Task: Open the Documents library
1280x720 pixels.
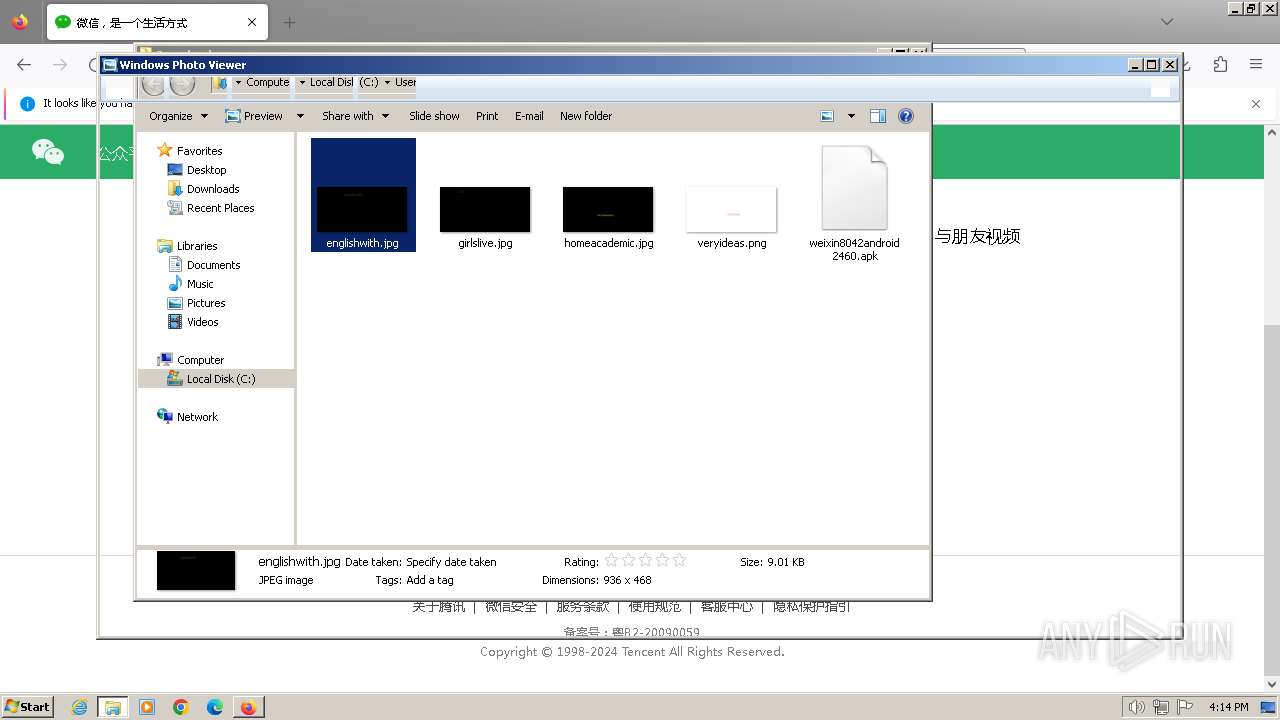Action: 204,265
